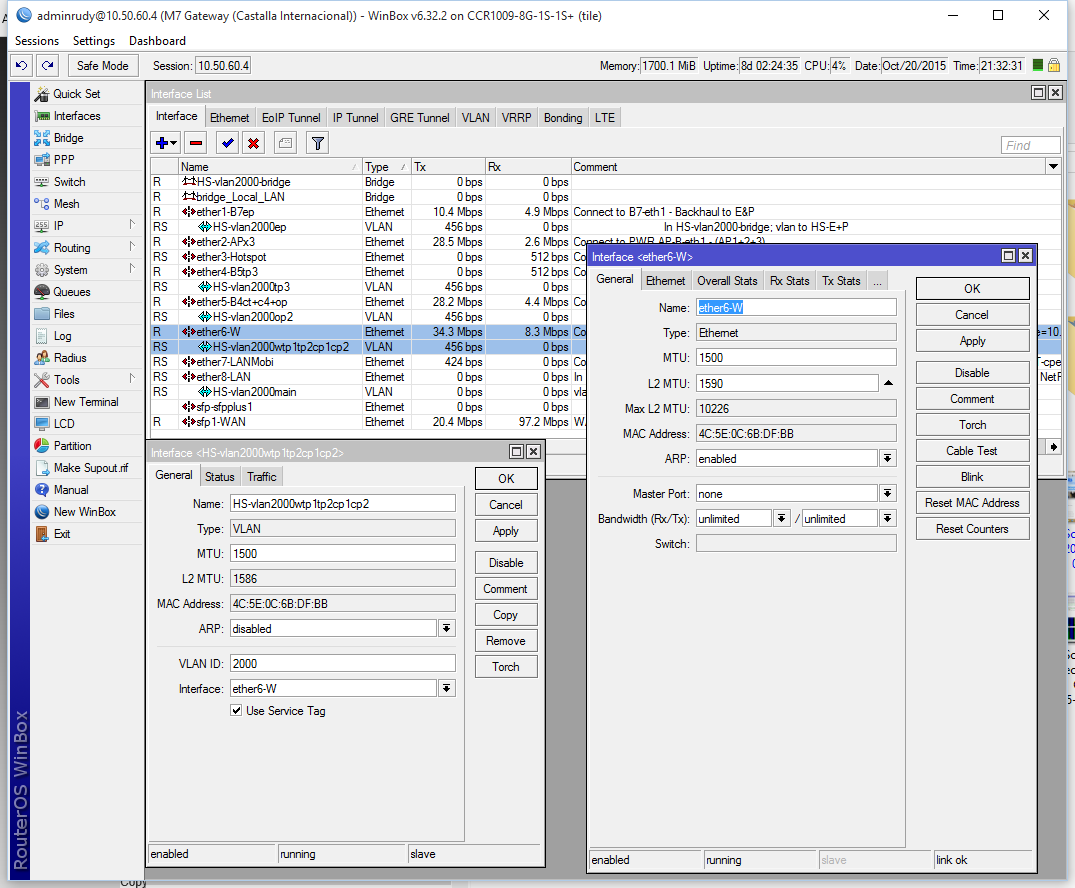The height and width of the screenshot is (888, 1075).
Task: Click the filter funnel button
Action: pyautogui.click(x=317, y=143)
